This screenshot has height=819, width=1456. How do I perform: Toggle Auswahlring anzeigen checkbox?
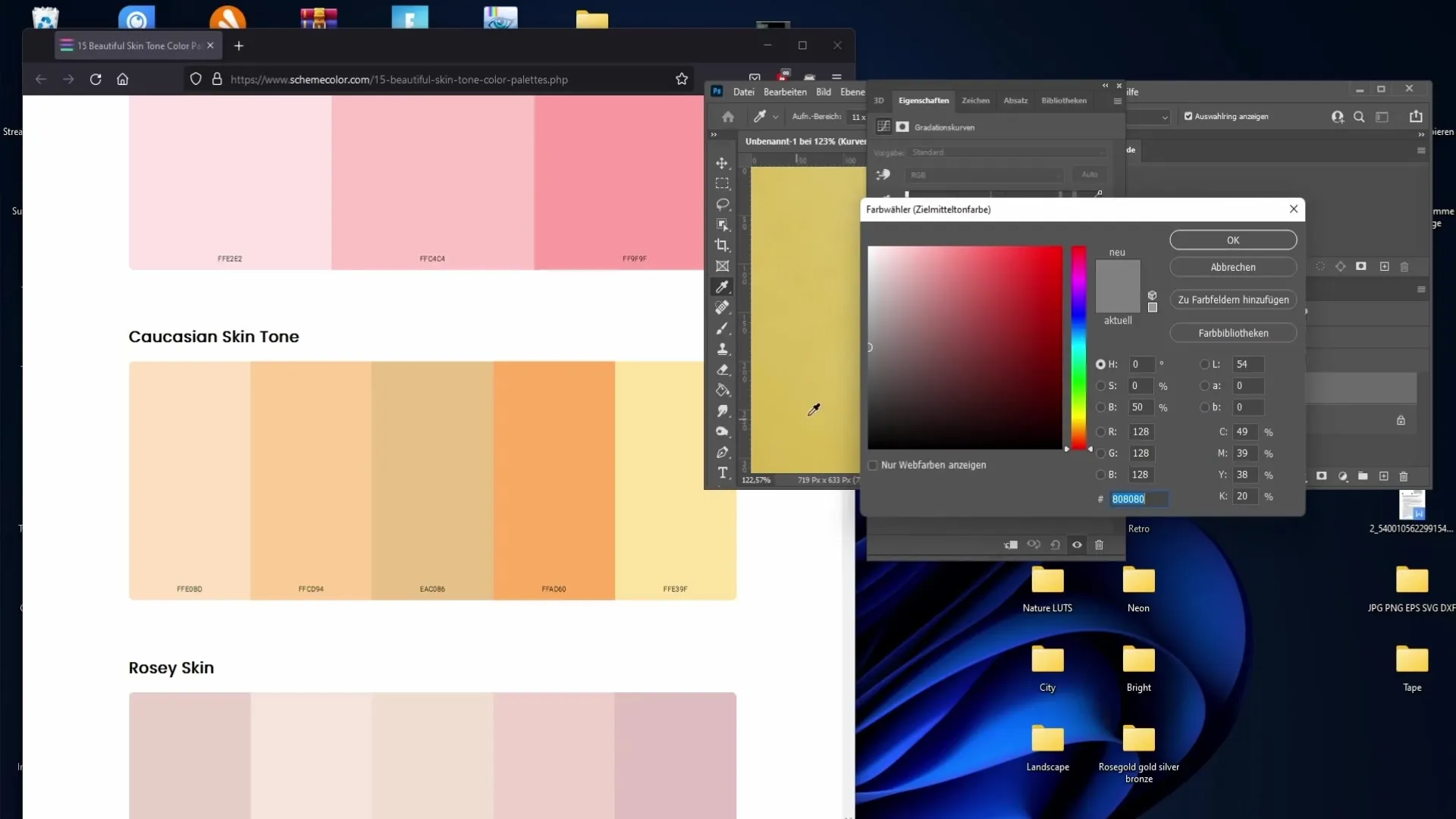tap(1188, 116)
